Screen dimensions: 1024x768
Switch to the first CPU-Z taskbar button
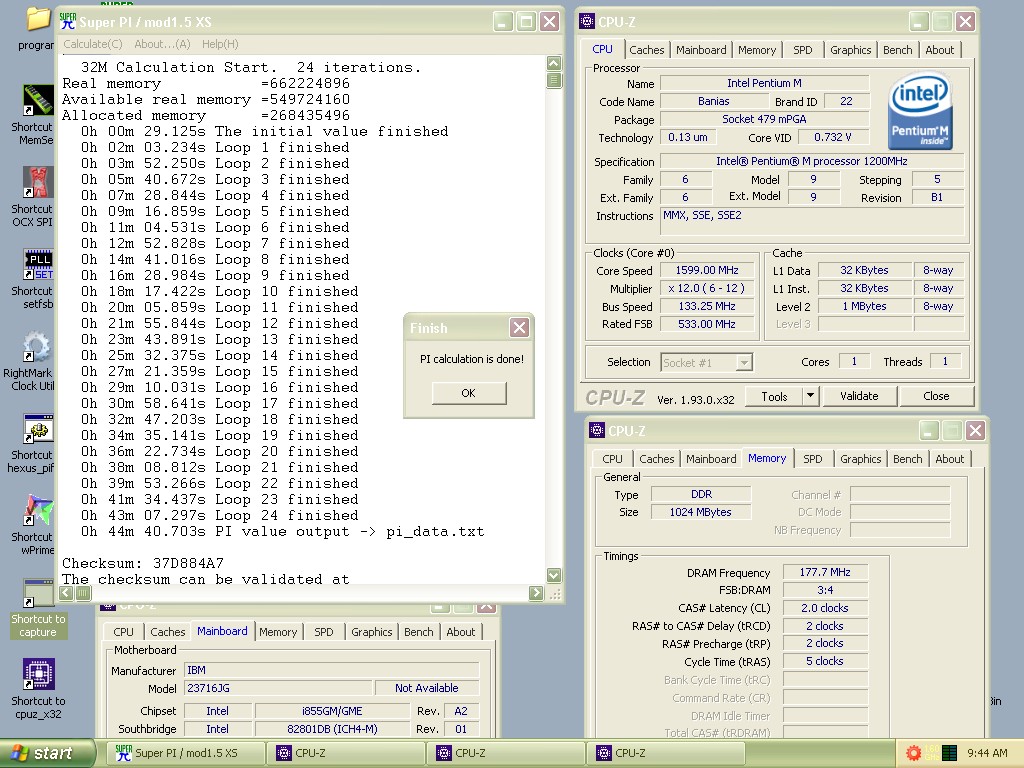(x=346, y=753)
